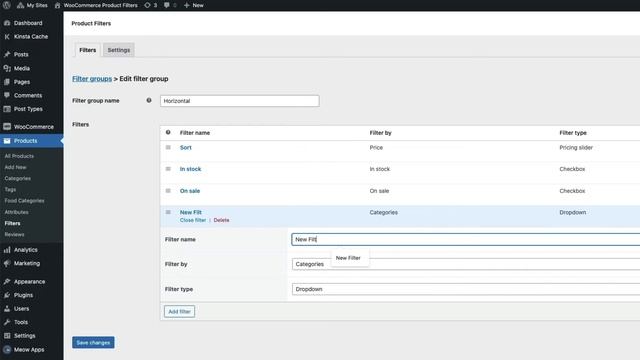Click the drag handle of On sale row
640x360 pixels.
coord(168,191)
